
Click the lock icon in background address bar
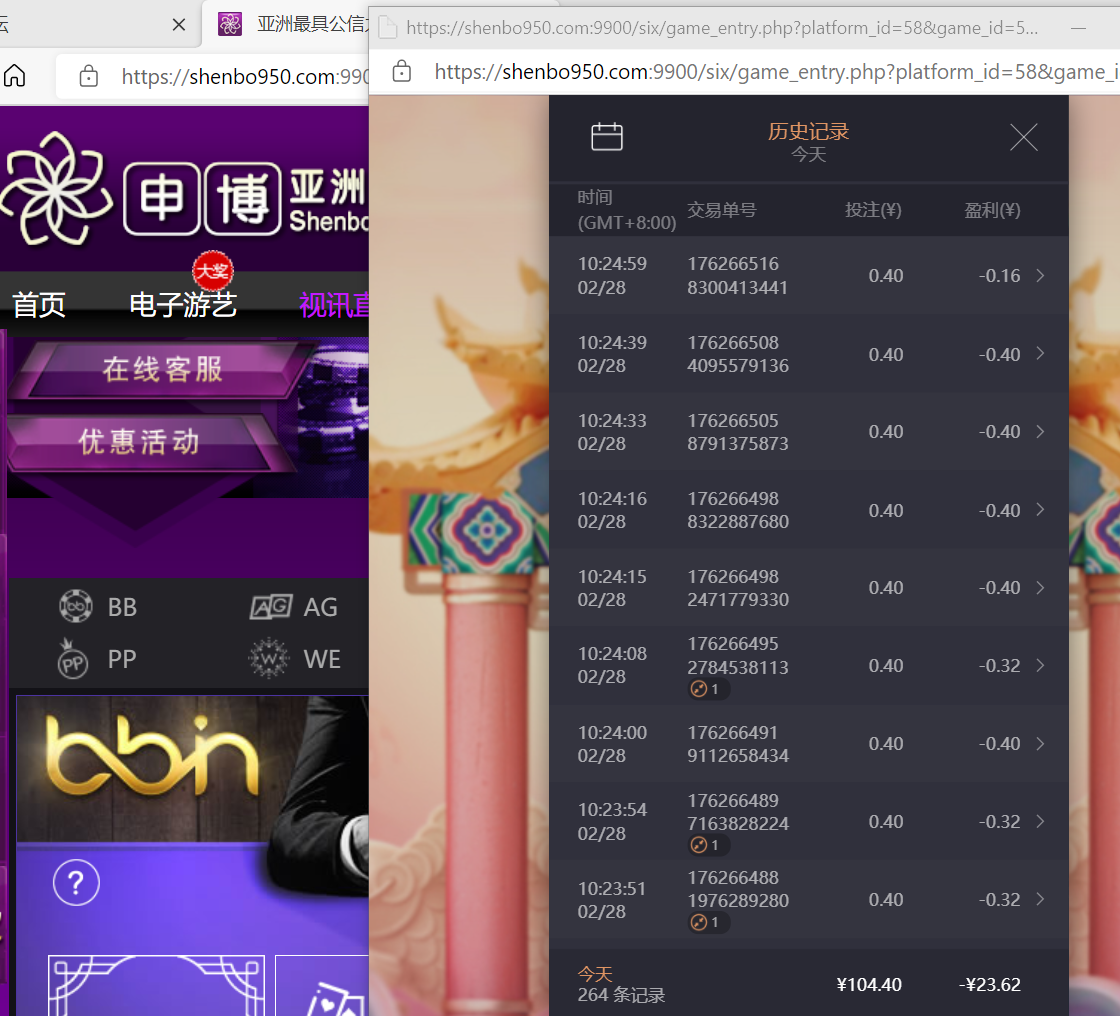pos(89,76)
